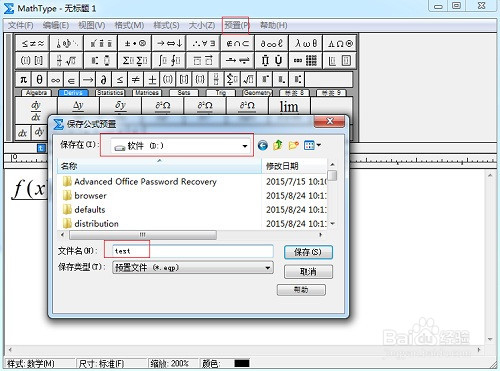Screen dimensions: 500x371
Task: Sort by the 名称 column header
Action: (x=160, y=166)
